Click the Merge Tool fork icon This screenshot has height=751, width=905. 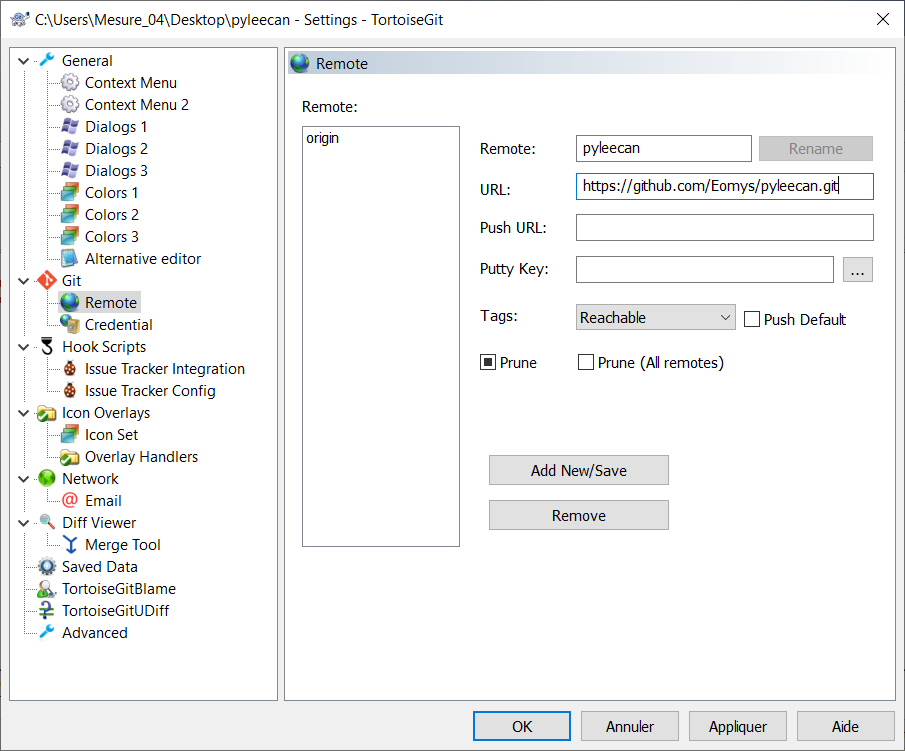(70, 544)
